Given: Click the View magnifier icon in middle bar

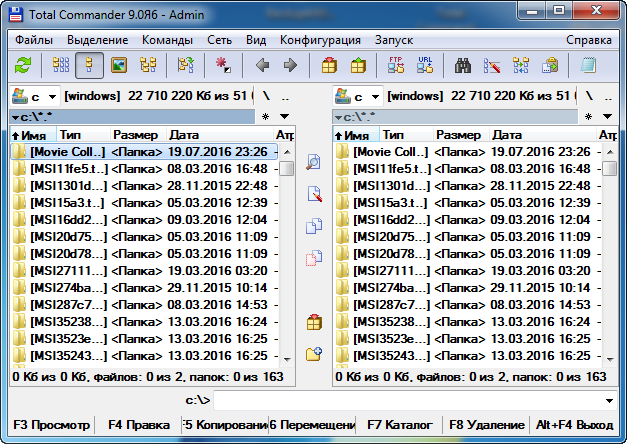Looking at the screenshot, I should pos(314,162).
